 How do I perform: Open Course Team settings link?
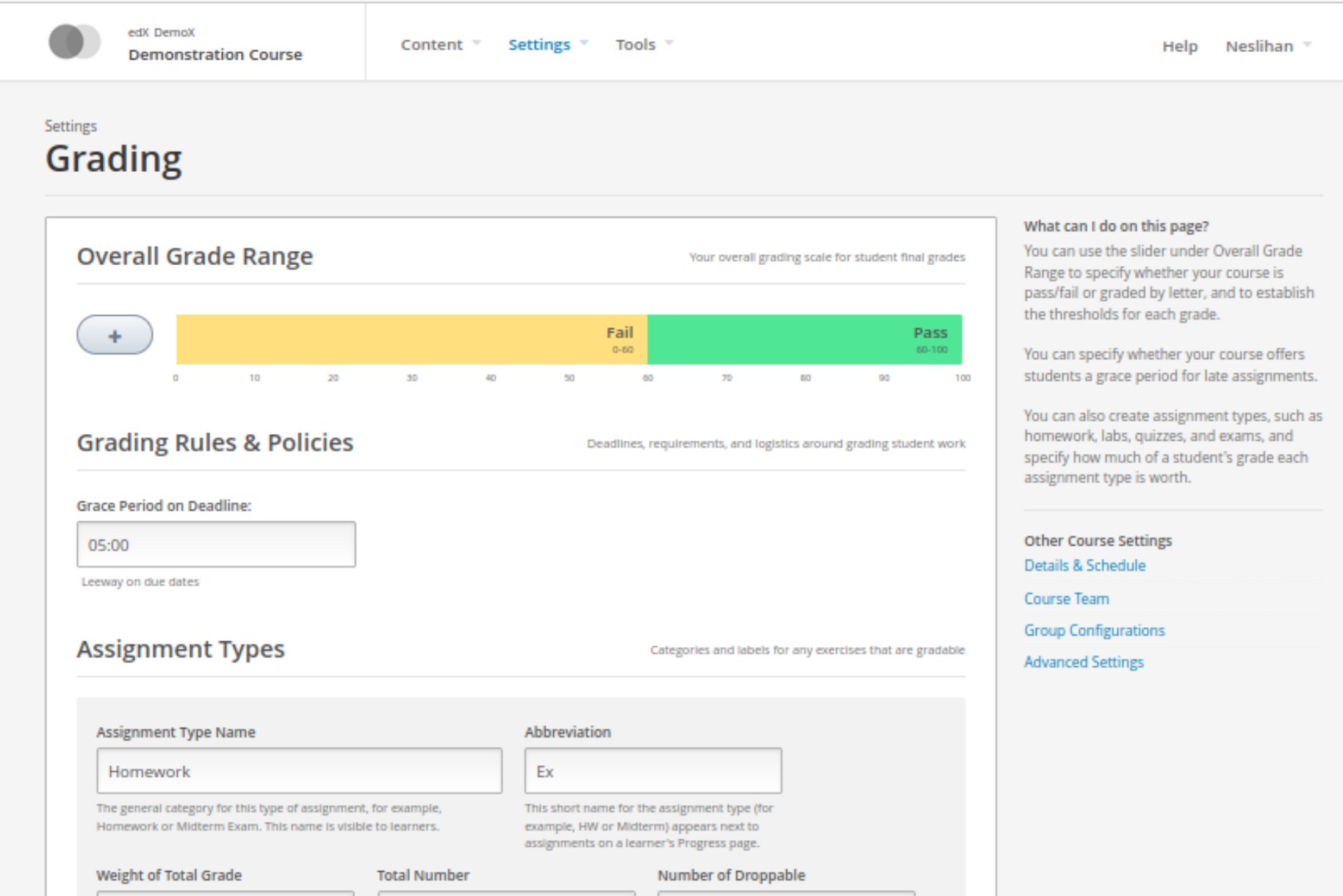(x=1067, y=599)
